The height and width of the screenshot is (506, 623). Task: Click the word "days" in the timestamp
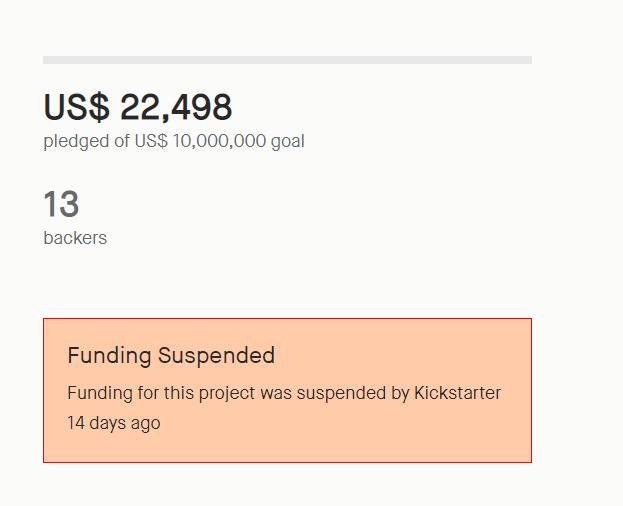[x=108, y=423]
